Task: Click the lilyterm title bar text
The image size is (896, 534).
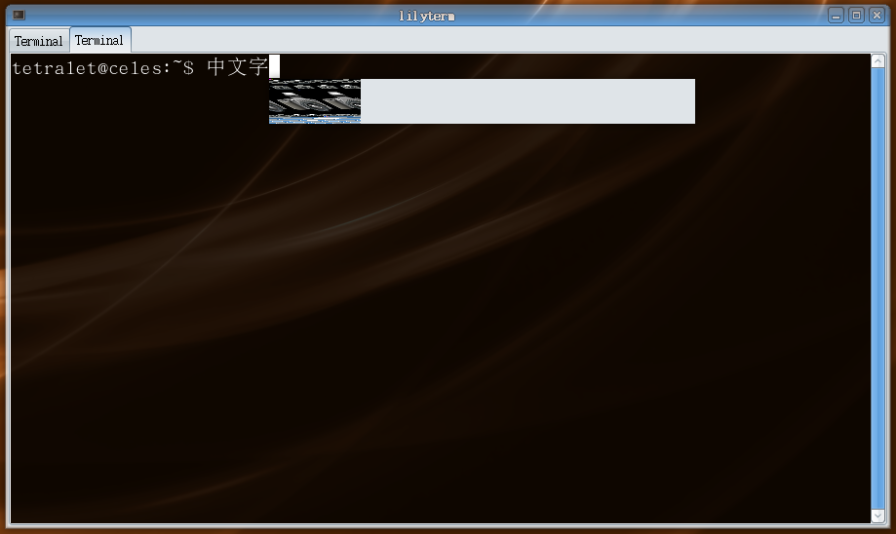Action: point(427,16)
